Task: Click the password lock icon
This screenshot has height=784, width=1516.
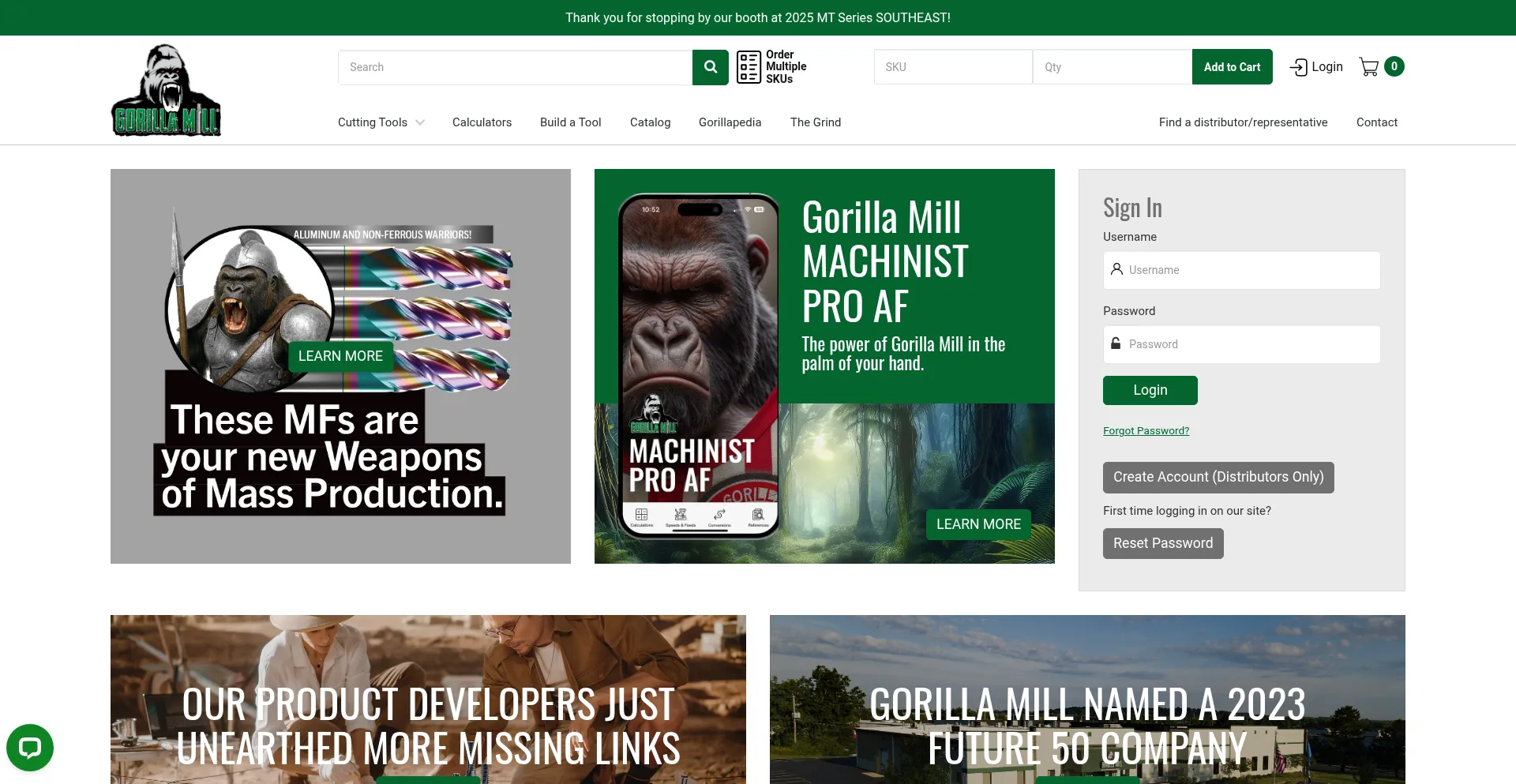Action: coord(1115,343)
